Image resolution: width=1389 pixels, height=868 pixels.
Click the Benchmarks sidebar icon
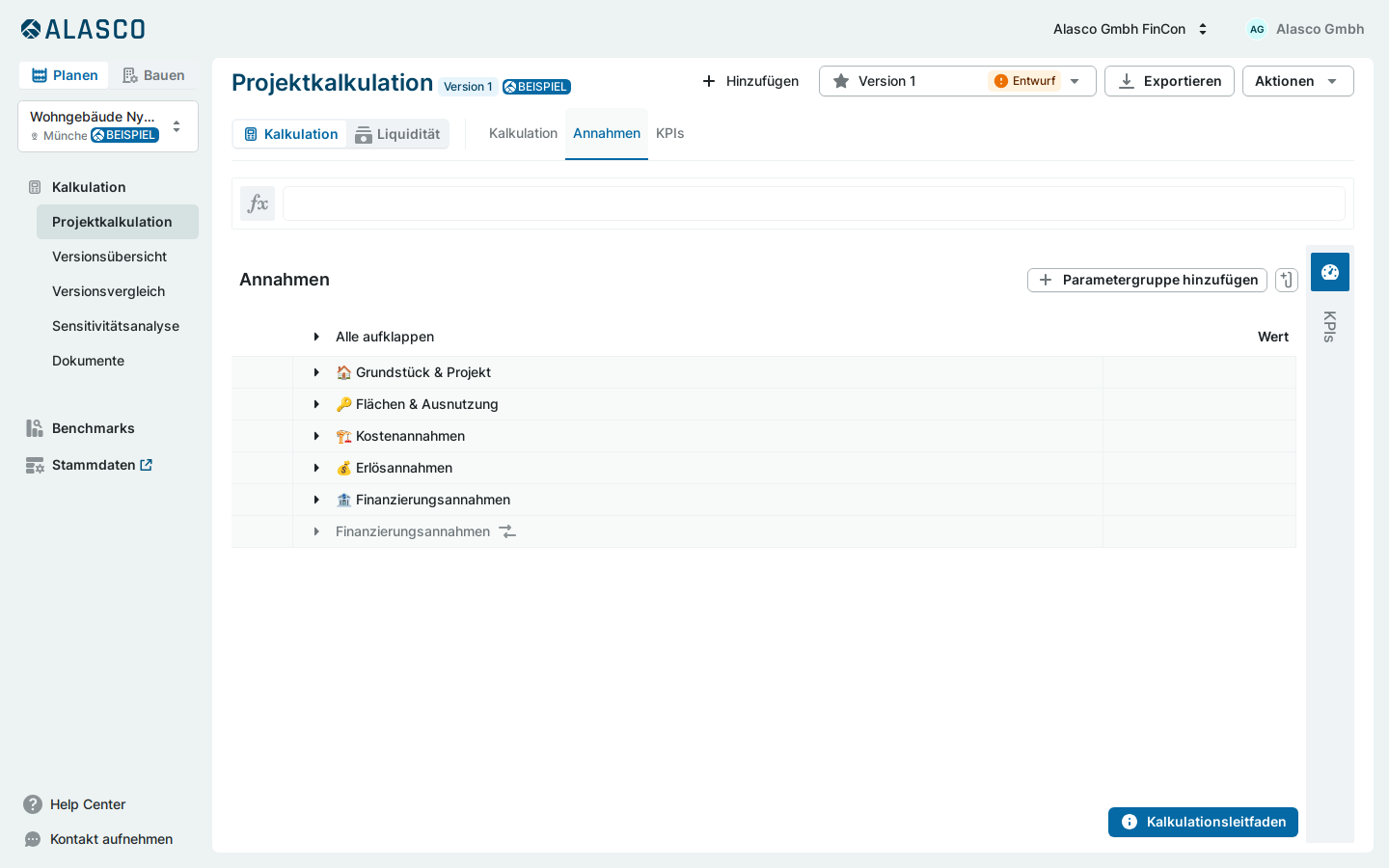click(x=35, y=428)
